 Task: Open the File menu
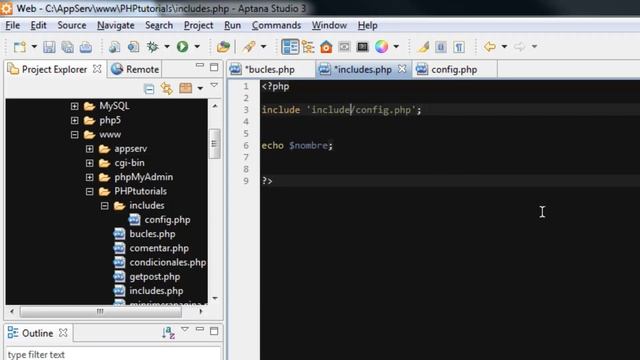pyautogui.click(x=13, y=25)
